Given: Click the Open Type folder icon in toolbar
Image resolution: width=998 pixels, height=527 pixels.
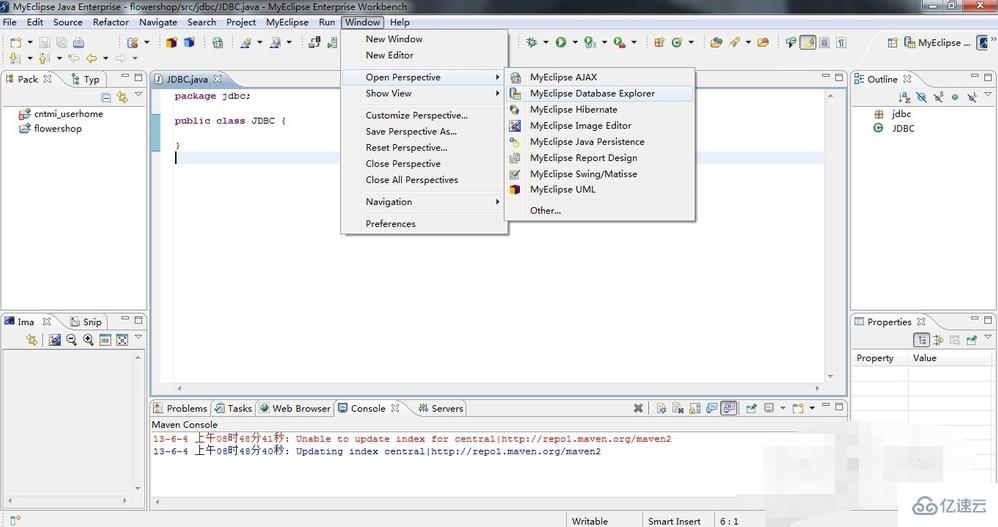Looking at the screenshot, I should pos(716,43).
